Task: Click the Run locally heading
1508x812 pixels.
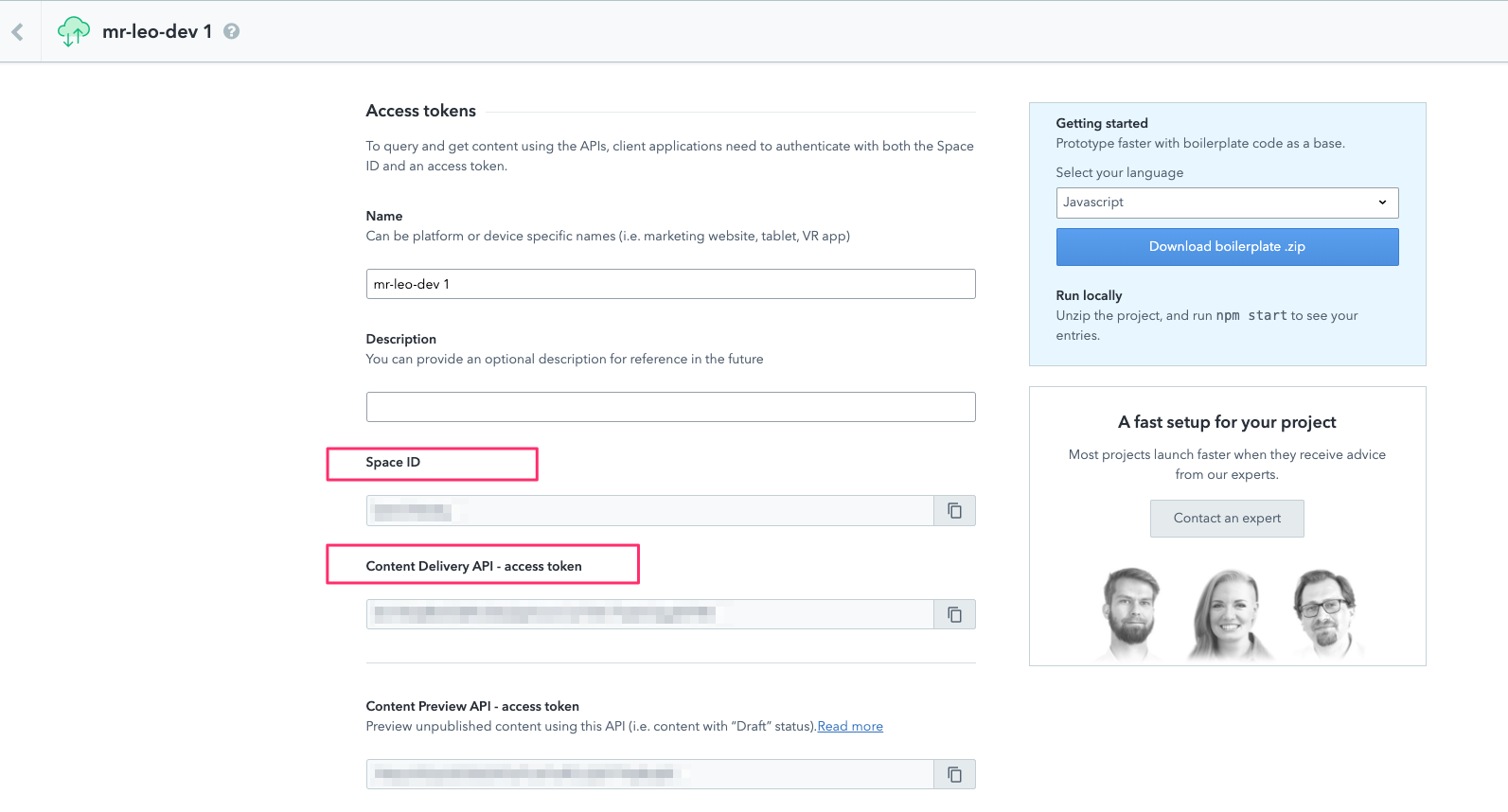Action: coord(1090,295)
